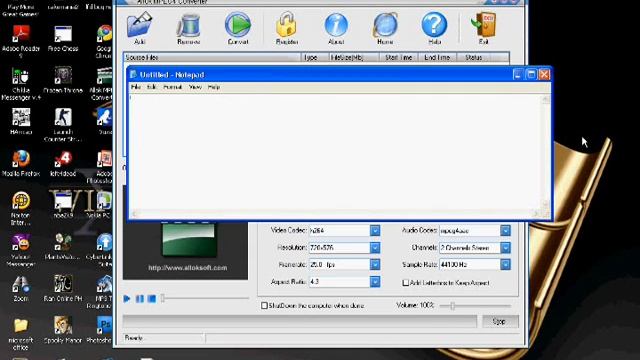Open Chikka Messenger desktop icon

[x=21, y=84]
